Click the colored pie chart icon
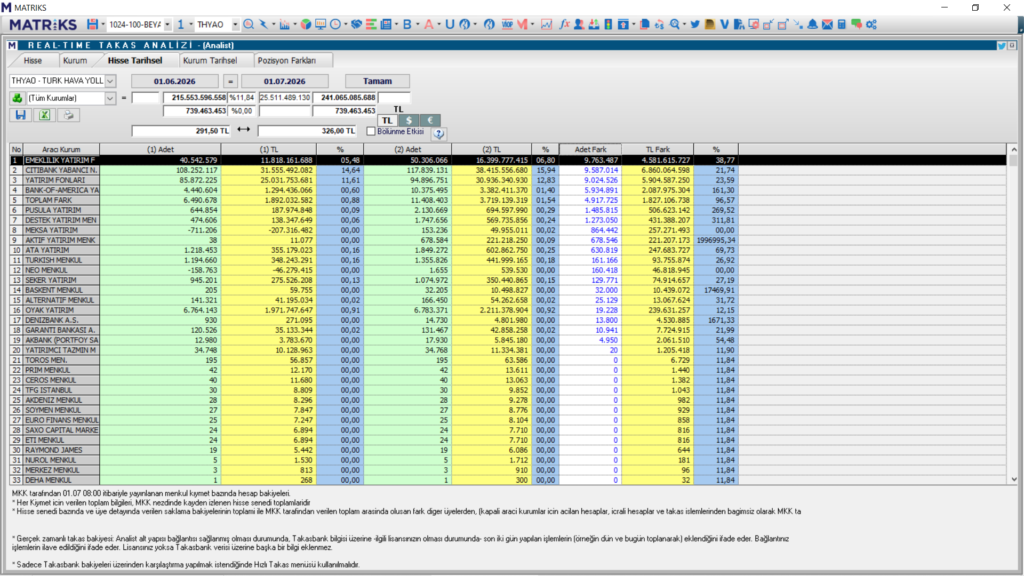 pos(306,24)
